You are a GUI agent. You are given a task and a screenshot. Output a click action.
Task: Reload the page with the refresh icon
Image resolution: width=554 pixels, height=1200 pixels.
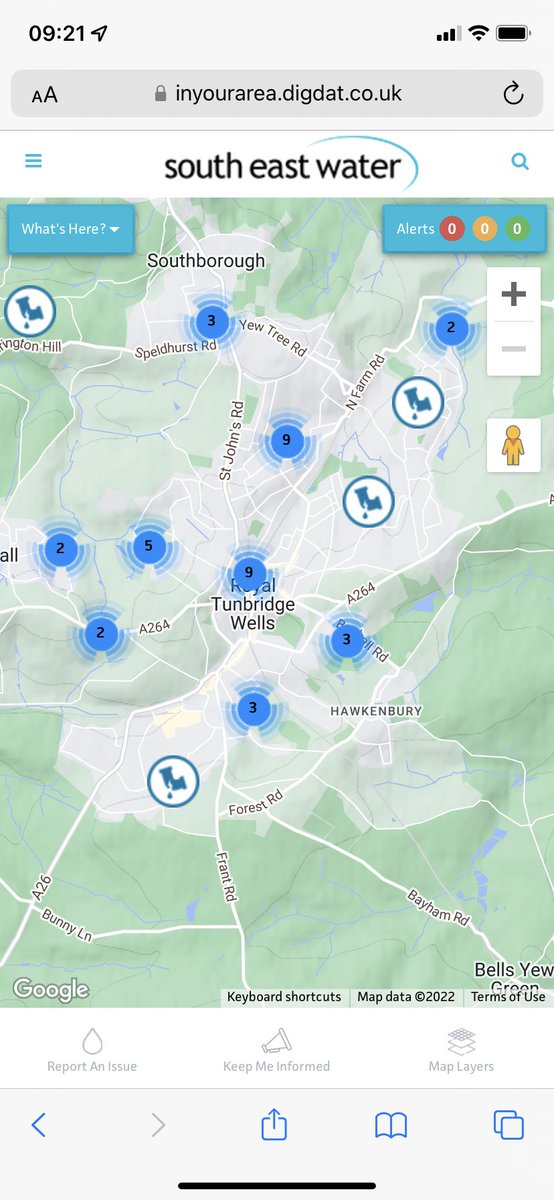point(513,94)
